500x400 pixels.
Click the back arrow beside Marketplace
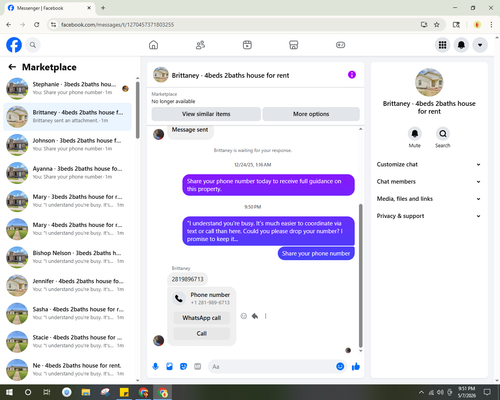coord(12,67)
